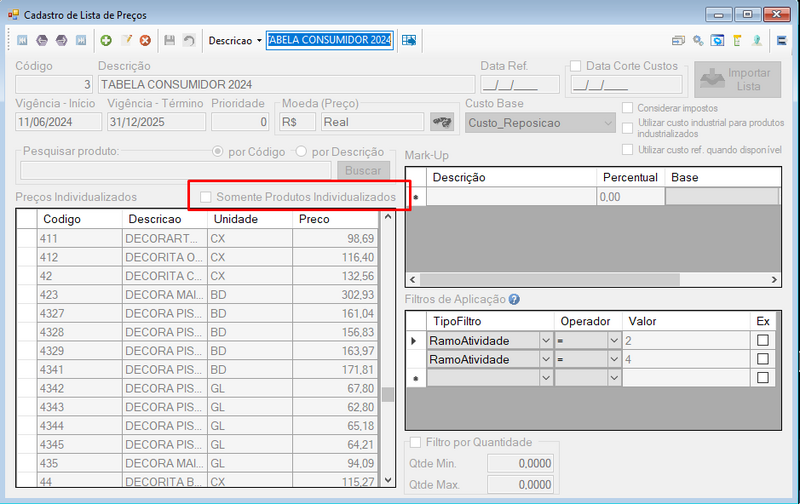The width and height of the screenshot is (800, 504).
Task: Toggle Utilizar custo industrial para produtos industrializados
Action: pos(628,128)
